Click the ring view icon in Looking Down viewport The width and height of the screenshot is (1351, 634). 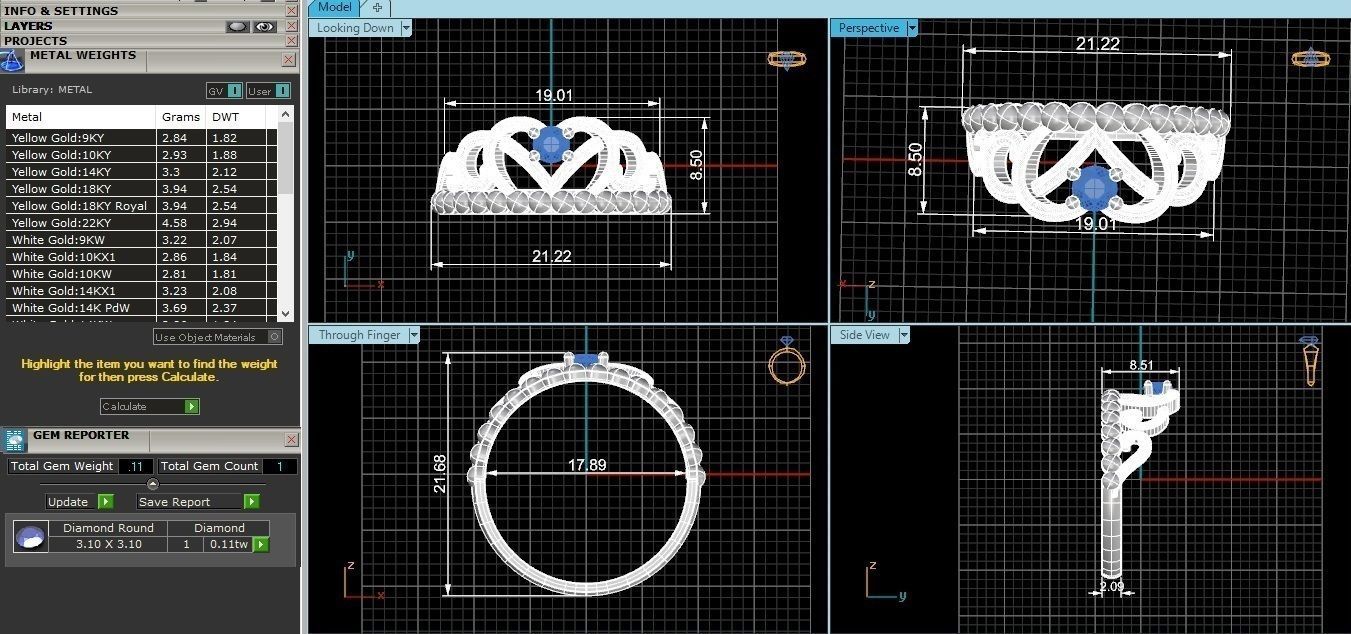click(x=787, y=59)
